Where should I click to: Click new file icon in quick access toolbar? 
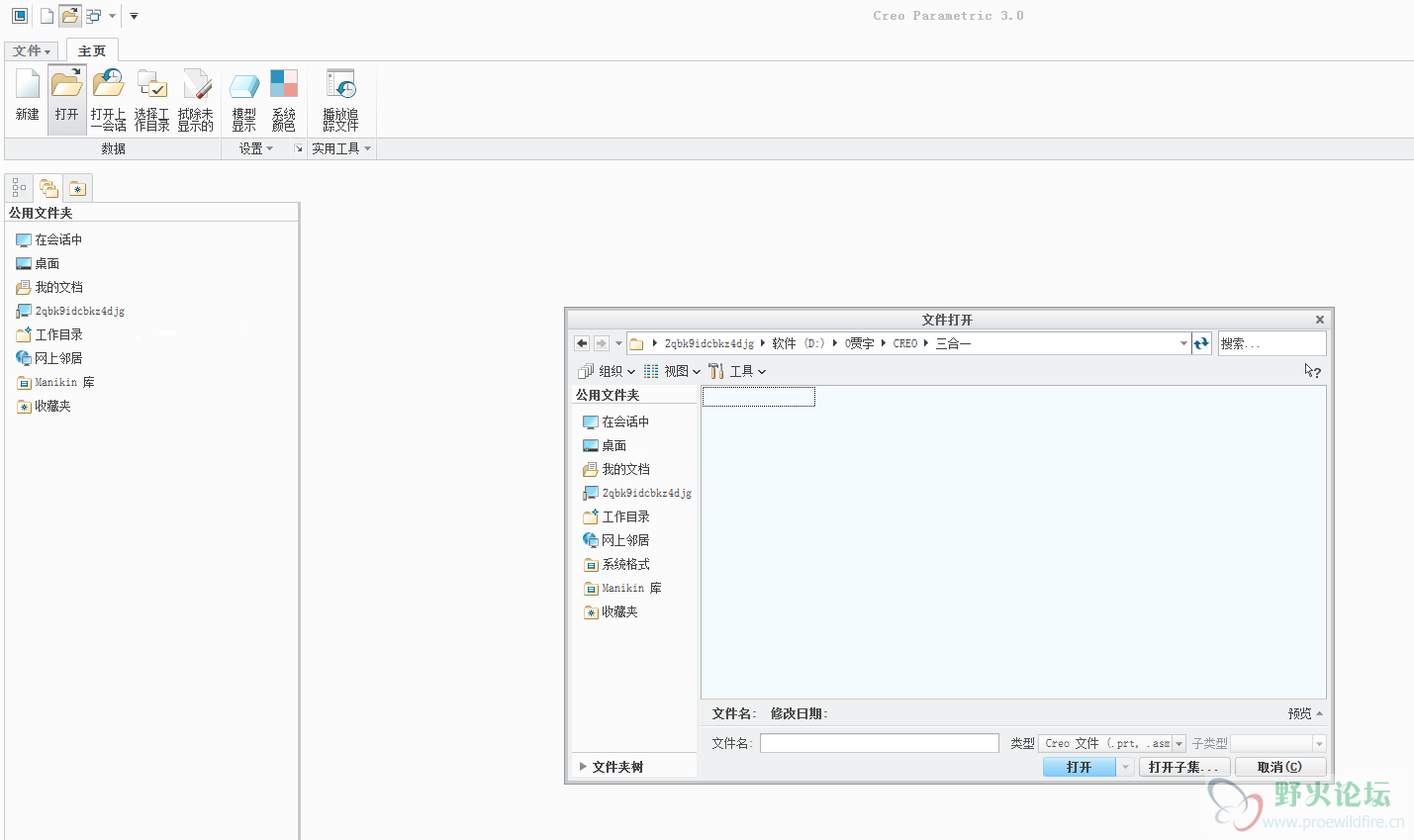click(x=47, y=16)
